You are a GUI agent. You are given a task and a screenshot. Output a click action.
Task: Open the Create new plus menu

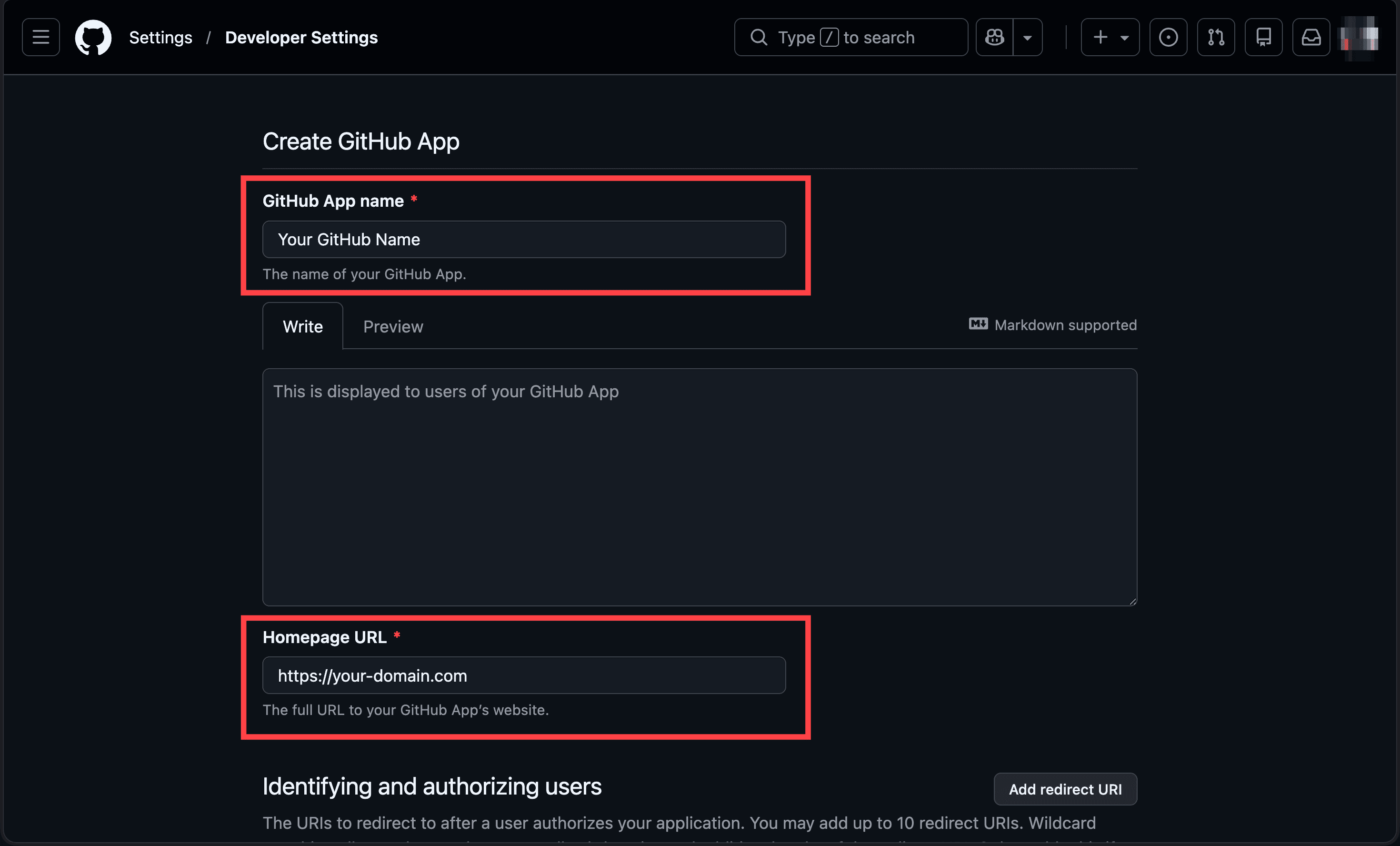[x=1110, y=38]
